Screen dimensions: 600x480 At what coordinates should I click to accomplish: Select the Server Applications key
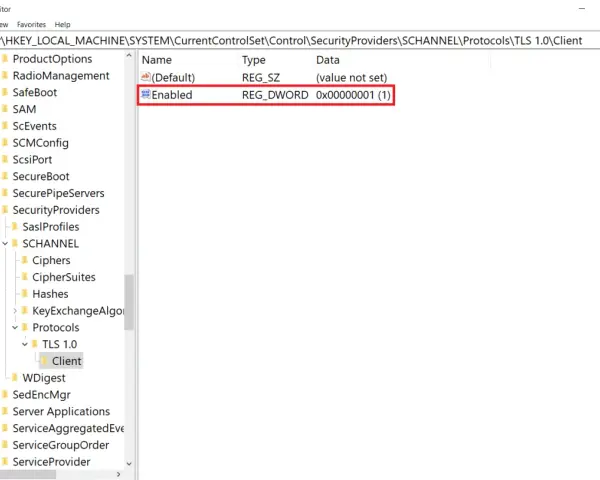61,411
